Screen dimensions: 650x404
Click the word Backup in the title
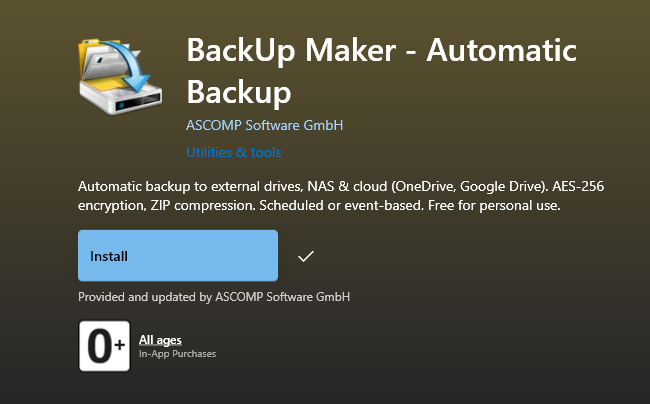click(x=239, y=92)
